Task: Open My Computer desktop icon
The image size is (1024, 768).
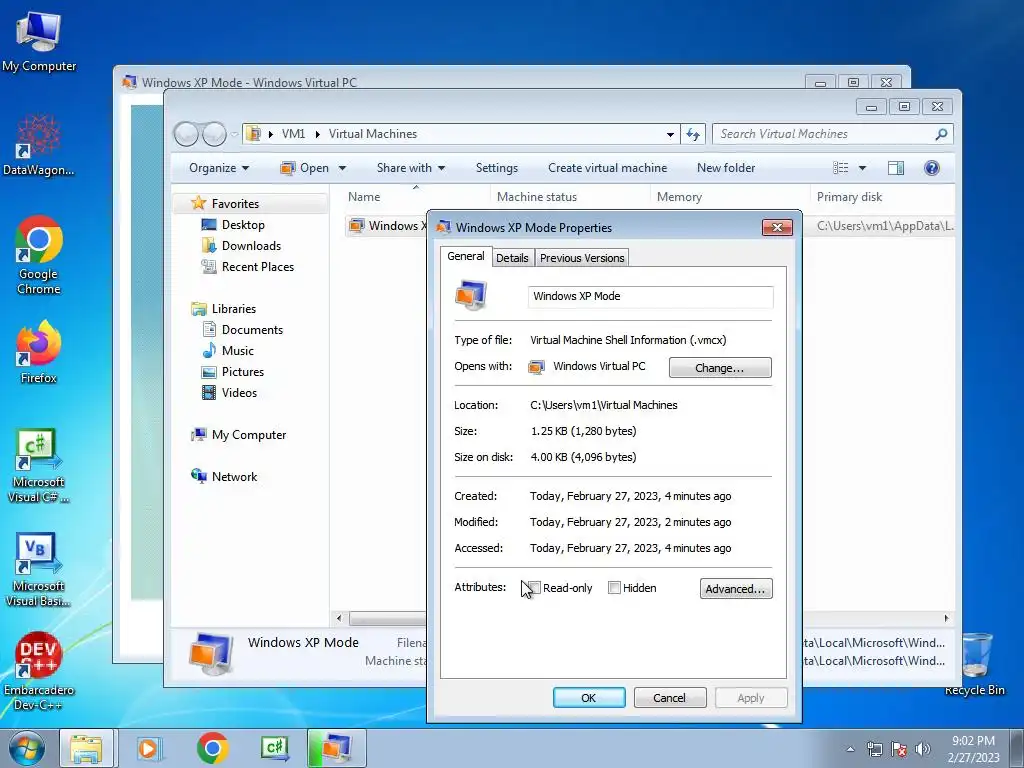Action: click(39, 42)
